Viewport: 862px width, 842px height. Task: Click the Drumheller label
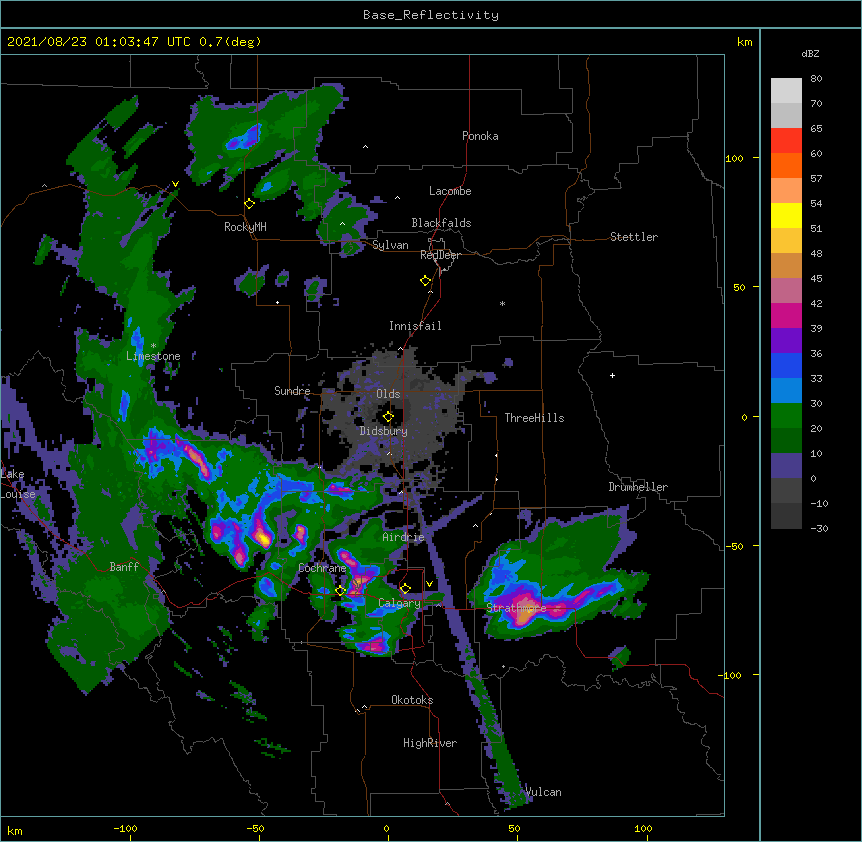pyautogui.click(x=638, y=487)
